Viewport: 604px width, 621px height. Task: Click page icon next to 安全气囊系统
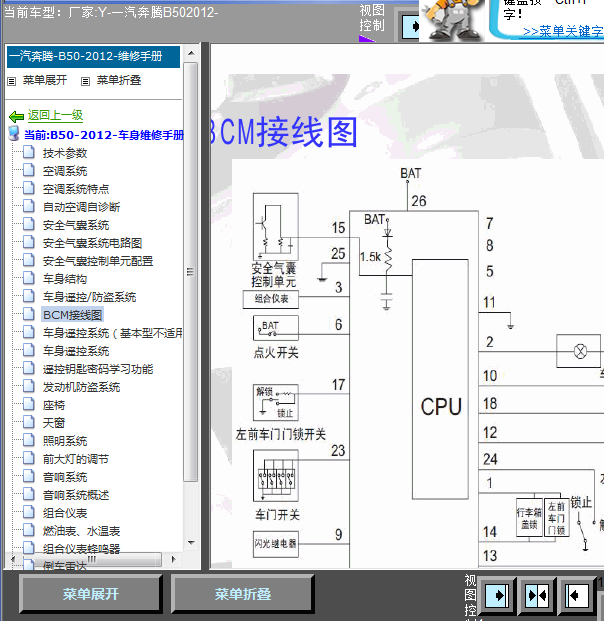pyautogui.click(x=29, y=224)
